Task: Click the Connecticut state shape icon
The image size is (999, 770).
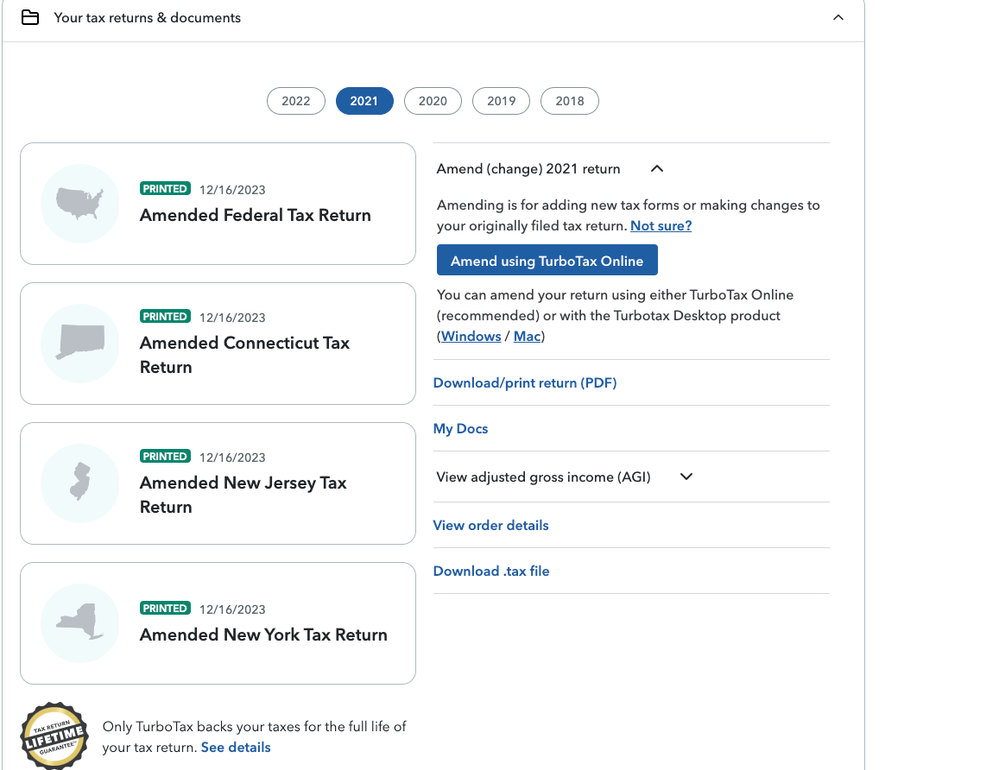Action: click(x=80, y=343)
